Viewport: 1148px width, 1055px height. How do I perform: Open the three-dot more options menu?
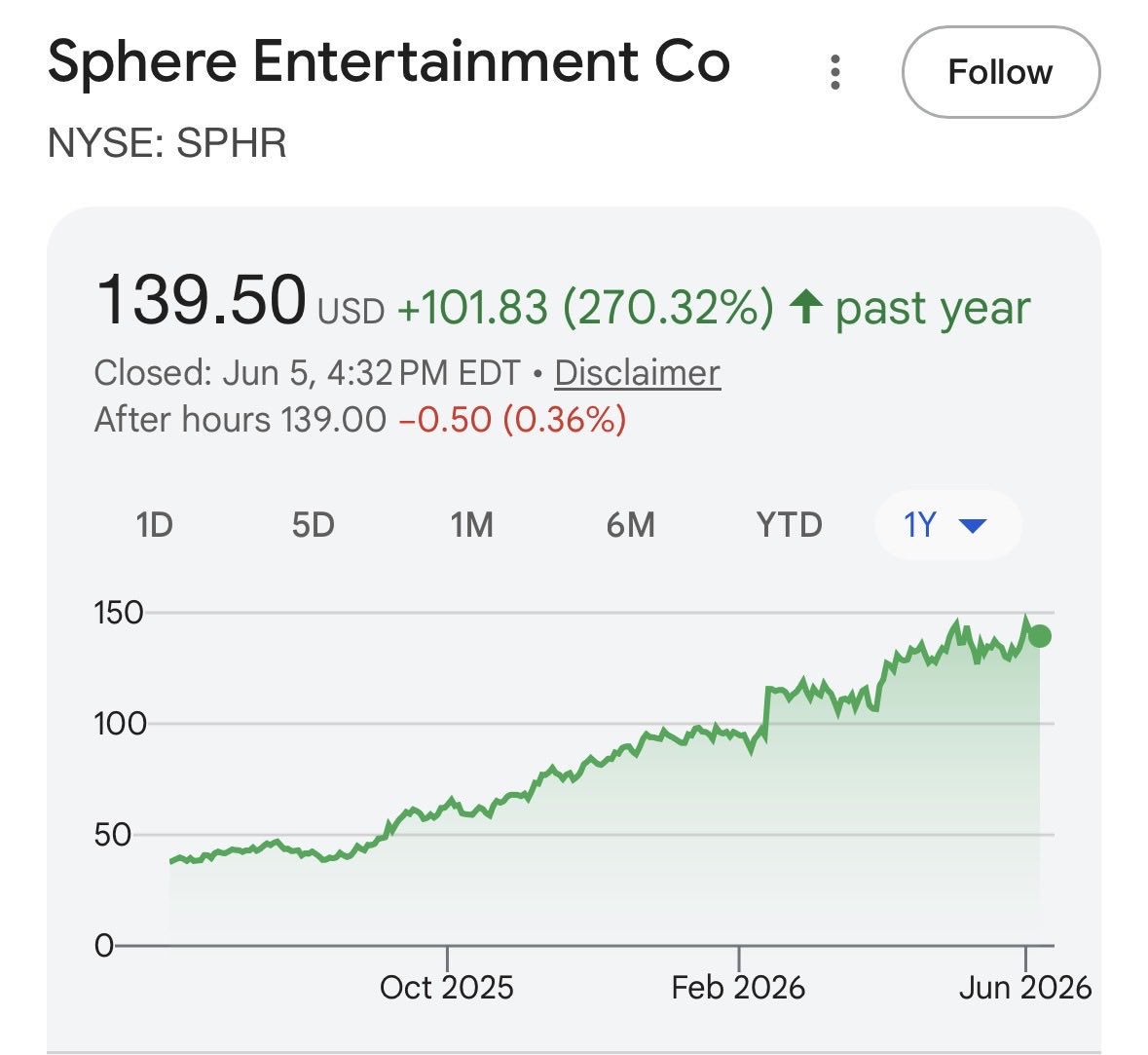[x=834, y=72]
